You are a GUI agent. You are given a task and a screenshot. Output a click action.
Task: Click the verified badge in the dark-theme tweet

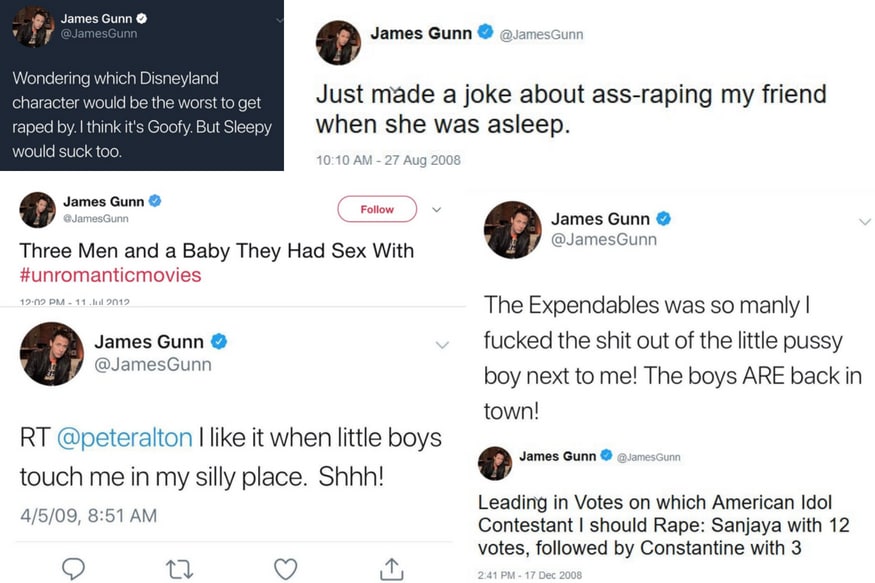[142, 18]
